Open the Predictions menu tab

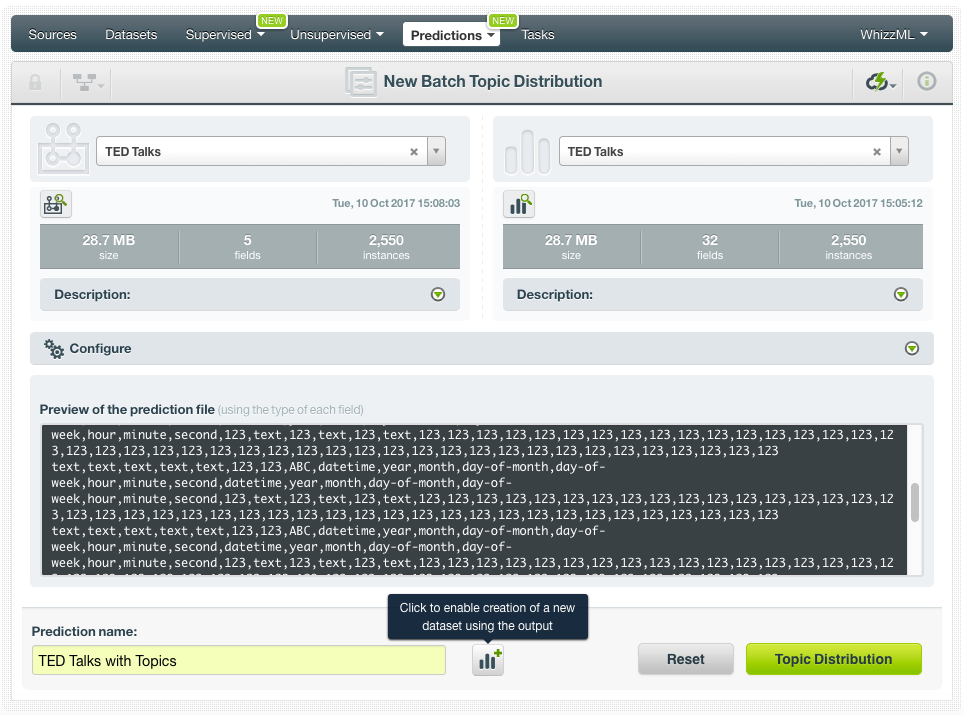pos(453,35)
